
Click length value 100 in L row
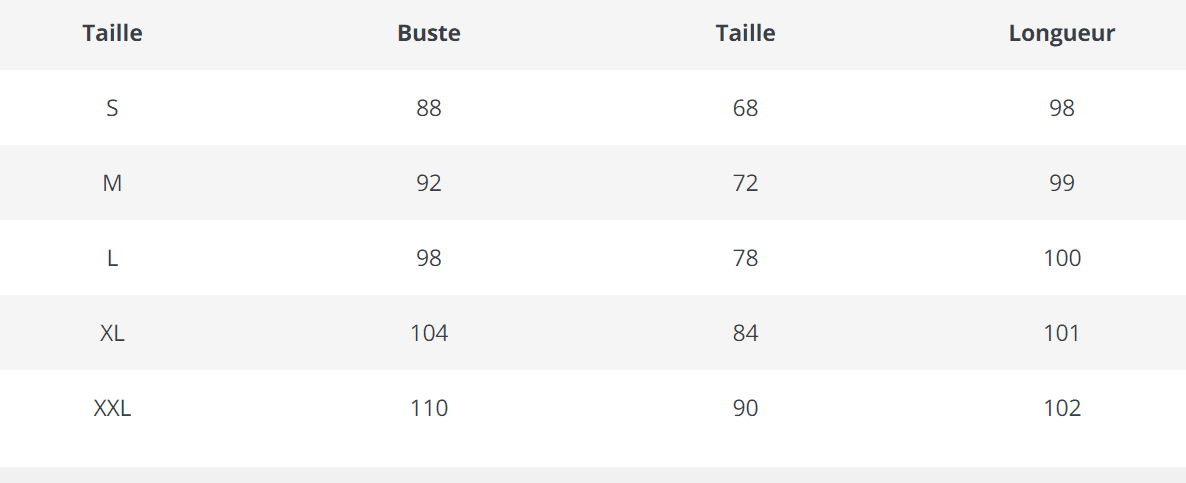[x=1062, y=258]
